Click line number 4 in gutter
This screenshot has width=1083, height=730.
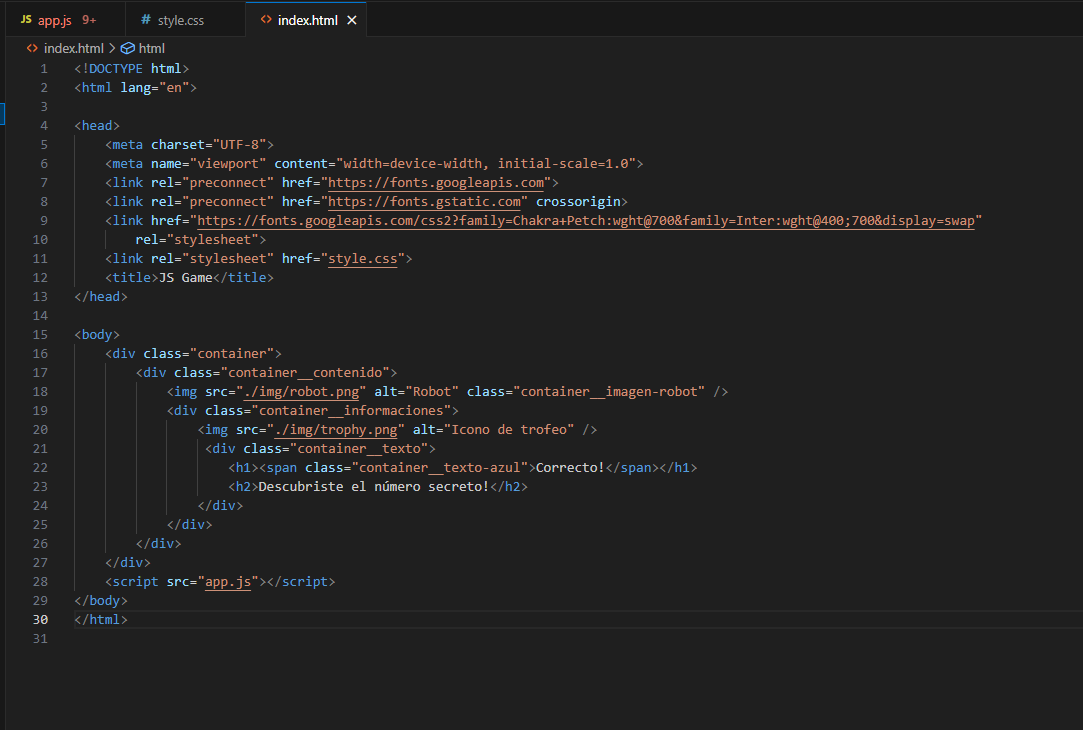tap(44, 126)
